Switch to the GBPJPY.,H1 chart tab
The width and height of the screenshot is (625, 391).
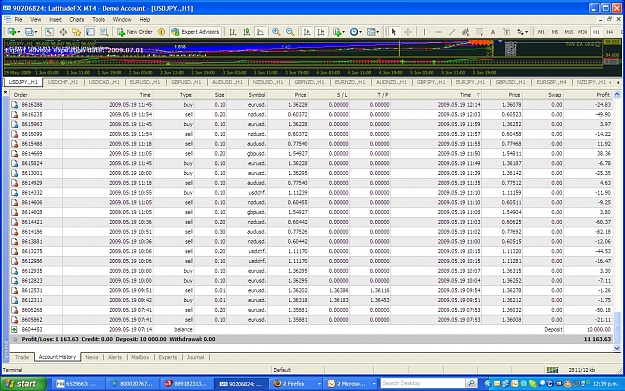tap(431, 82)
